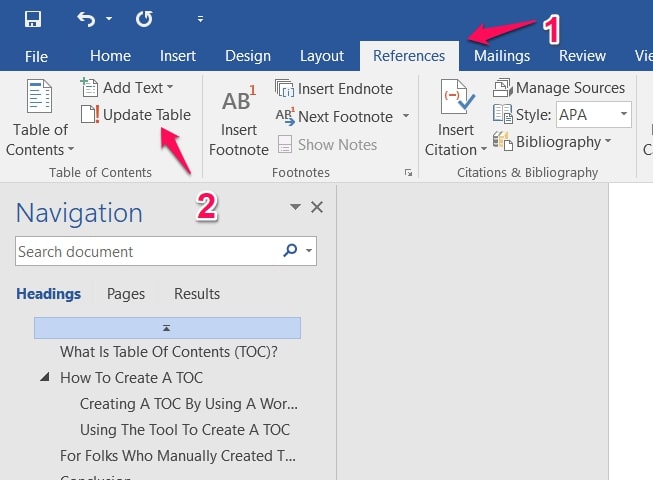Click the Table of Contents icon
Screen dimensions: 653x480
coord(40,96)
